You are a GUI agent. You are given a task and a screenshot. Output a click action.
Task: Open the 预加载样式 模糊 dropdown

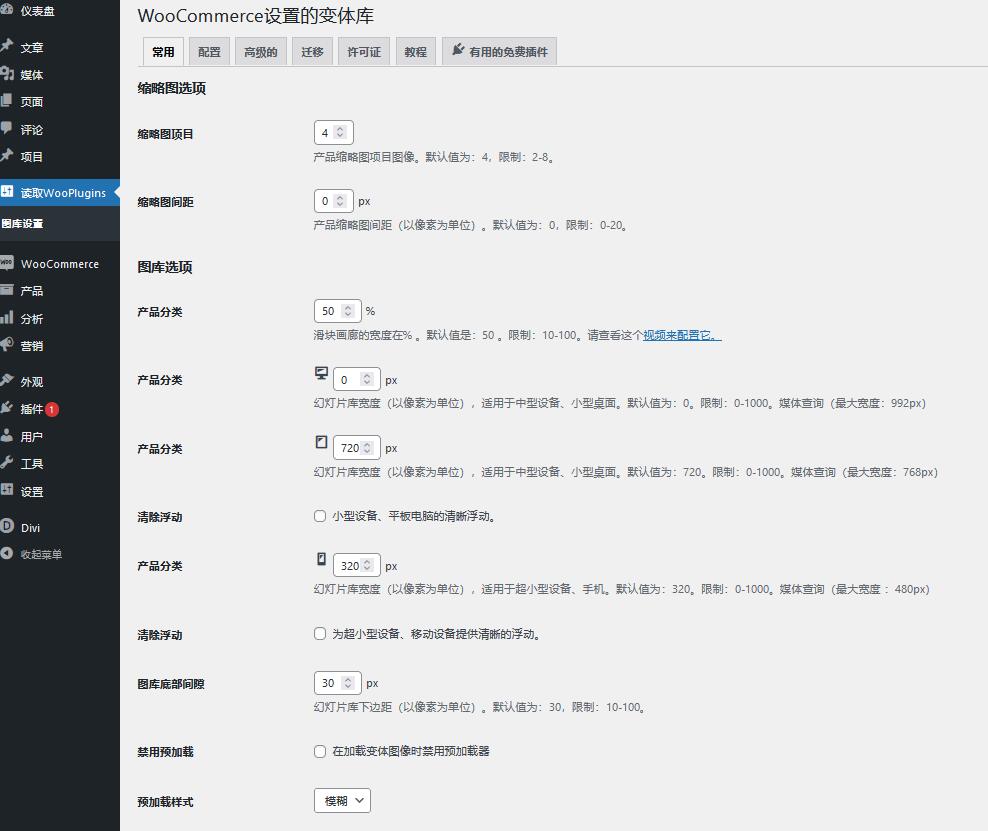pos(342,800)
